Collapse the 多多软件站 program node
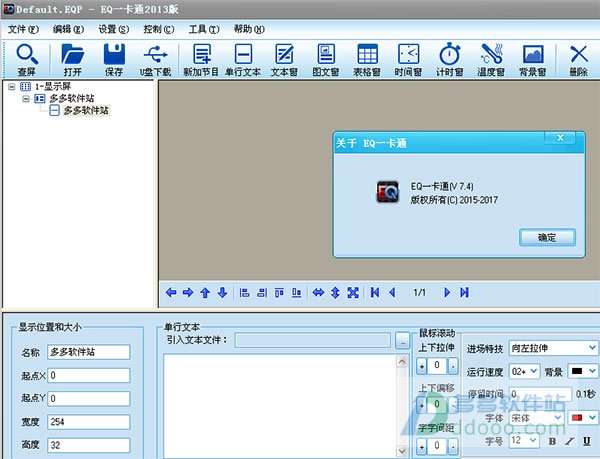 pyautogui.click(x=26, y=99)
